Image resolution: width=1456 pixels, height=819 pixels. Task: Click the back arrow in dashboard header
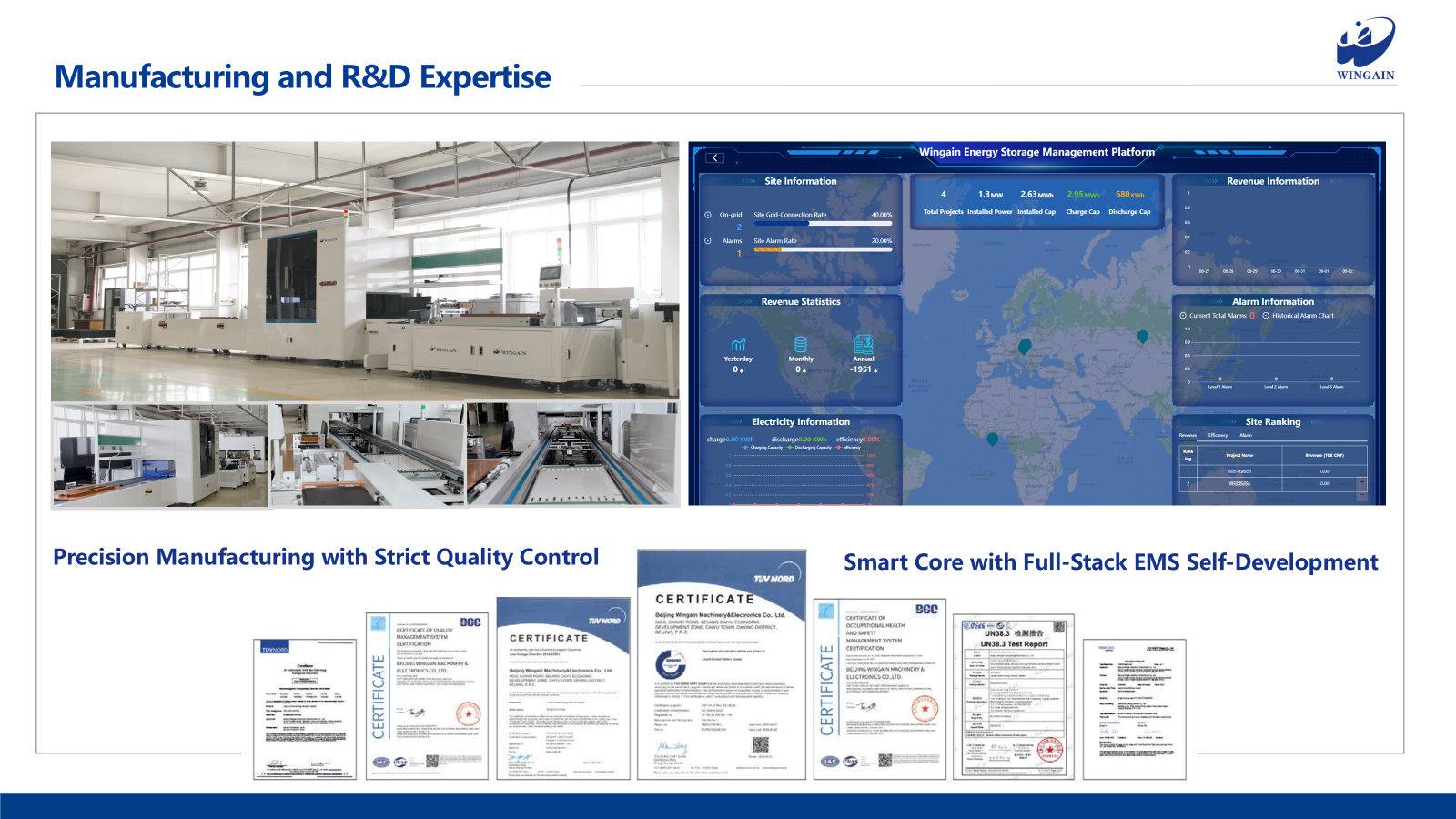715,158
